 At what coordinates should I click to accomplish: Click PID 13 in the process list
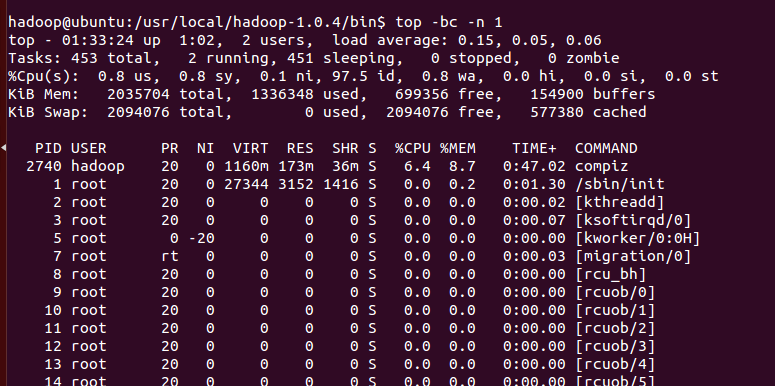coord(53,364)
